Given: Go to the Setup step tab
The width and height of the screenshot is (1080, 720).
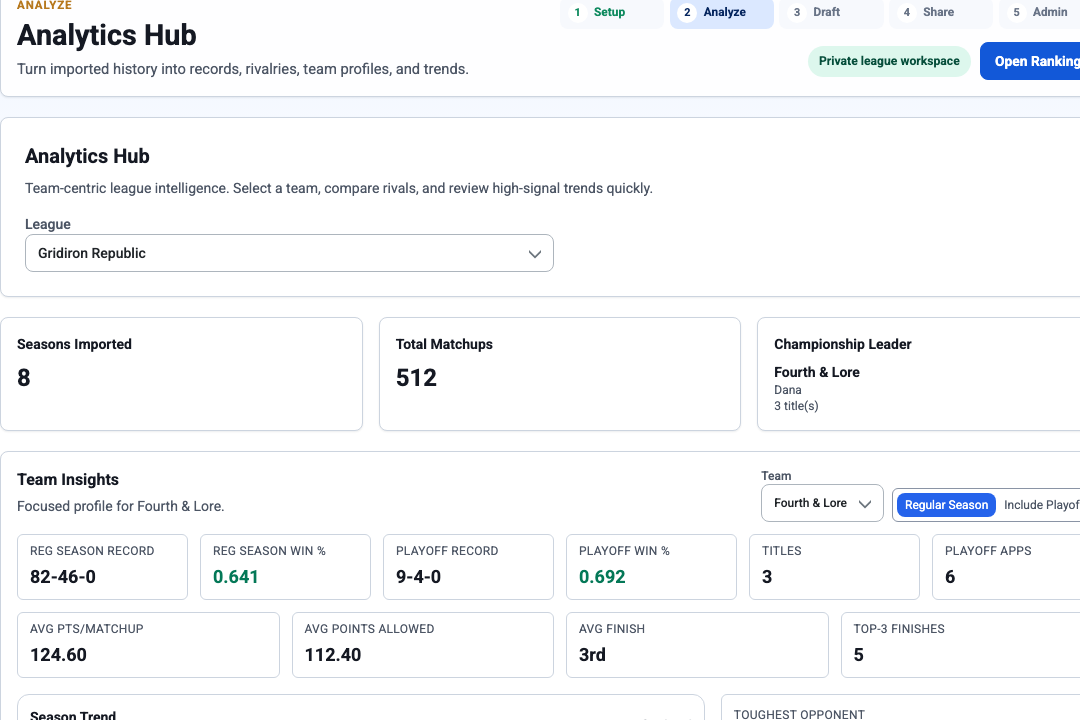Looking at the screenshot, I should (612, 12).
